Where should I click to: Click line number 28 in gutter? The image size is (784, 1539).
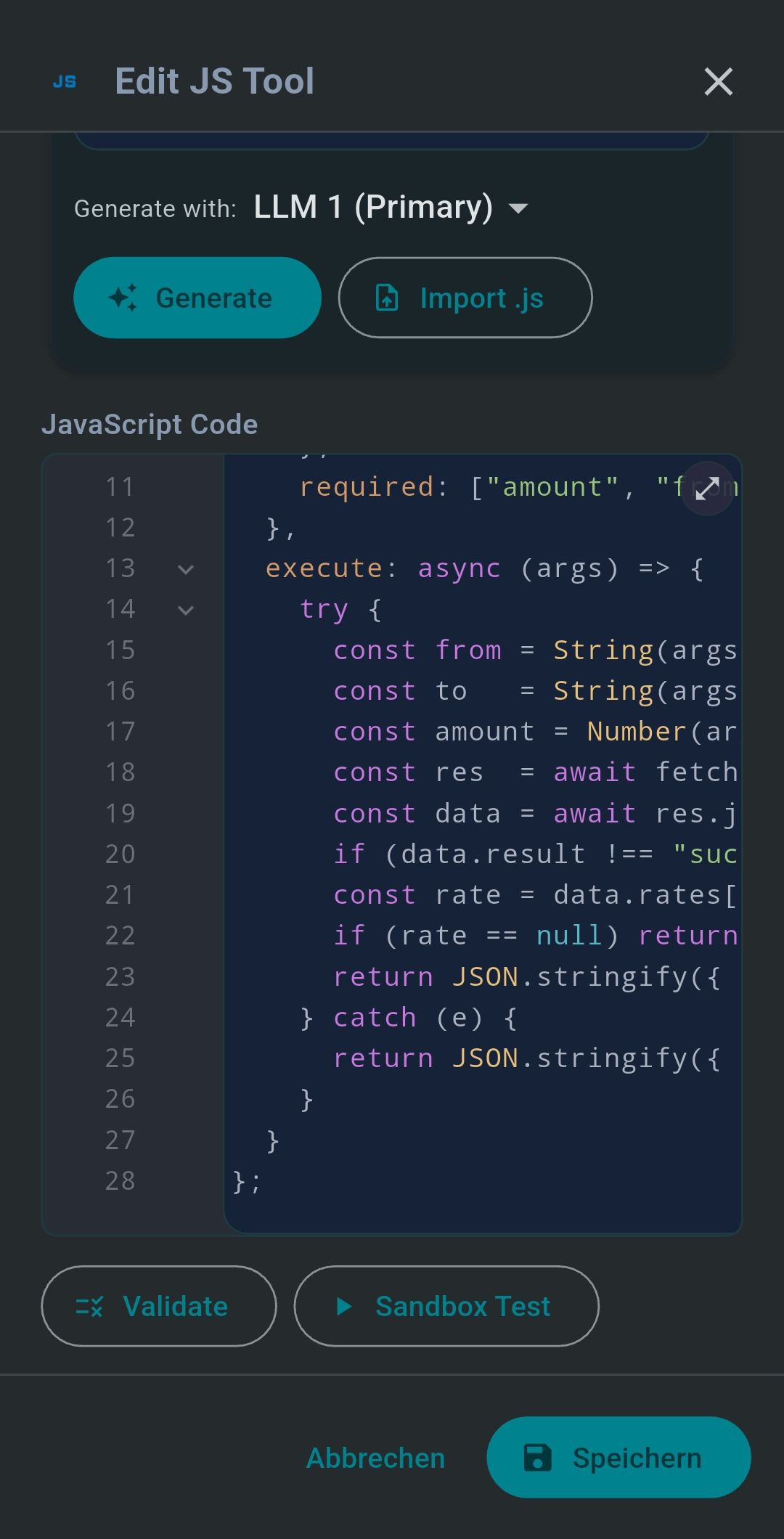[121, 1181]
